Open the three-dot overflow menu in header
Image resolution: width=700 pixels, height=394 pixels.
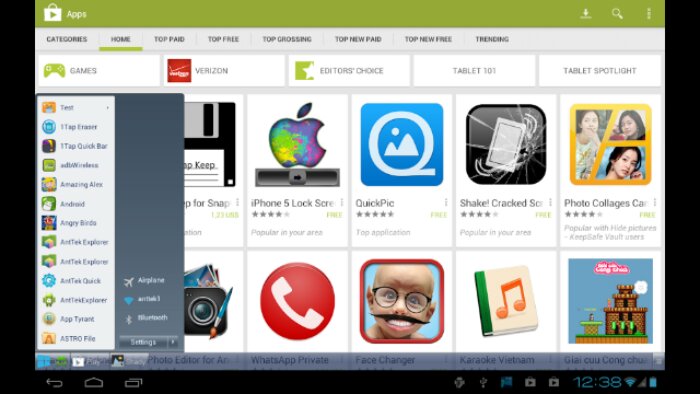point(649,14)
